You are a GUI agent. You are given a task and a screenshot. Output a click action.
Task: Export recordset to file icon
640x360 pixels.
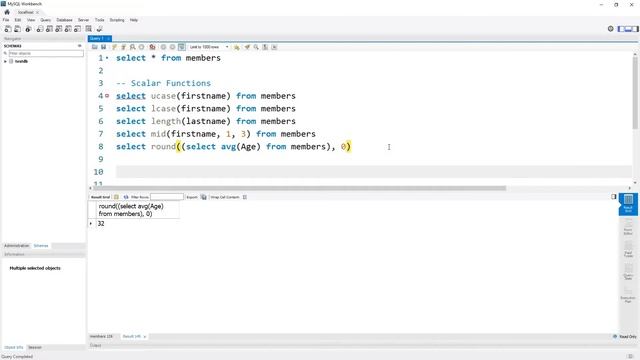tap(203, 197)
